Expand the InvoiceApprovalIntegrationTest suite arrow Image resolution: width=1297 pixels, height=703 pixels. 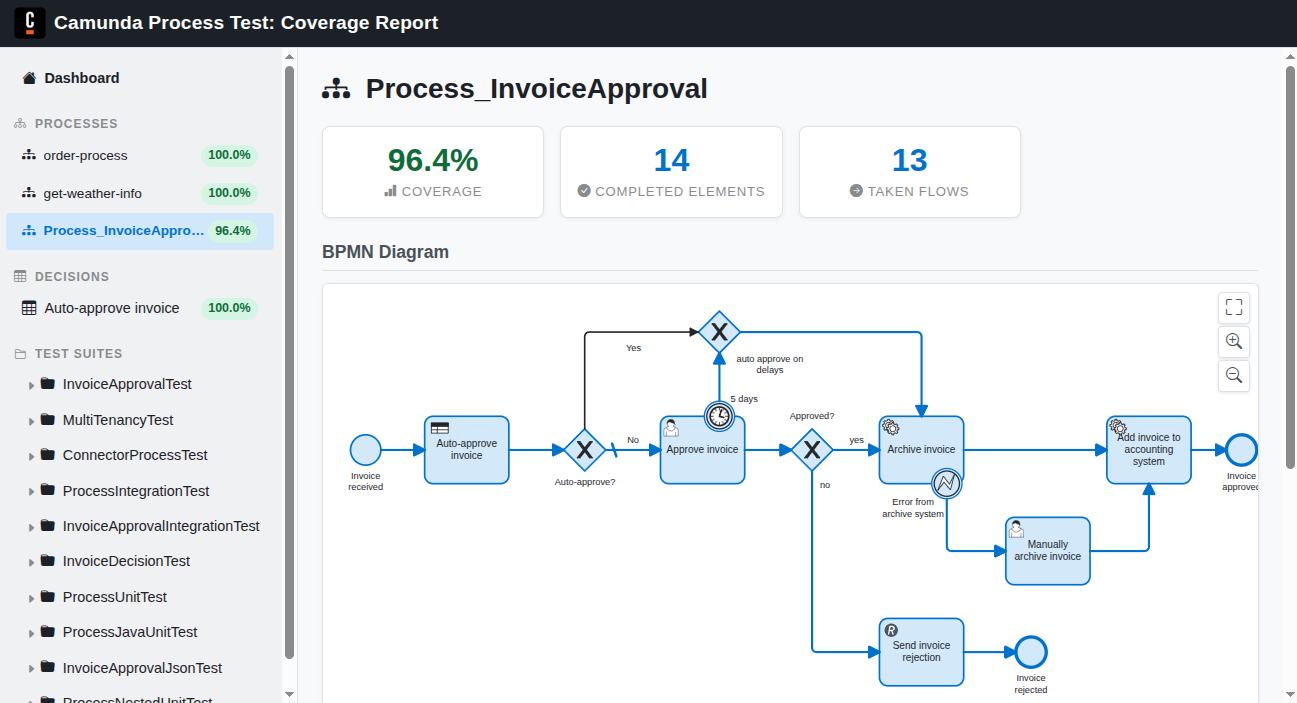point(32,527)
